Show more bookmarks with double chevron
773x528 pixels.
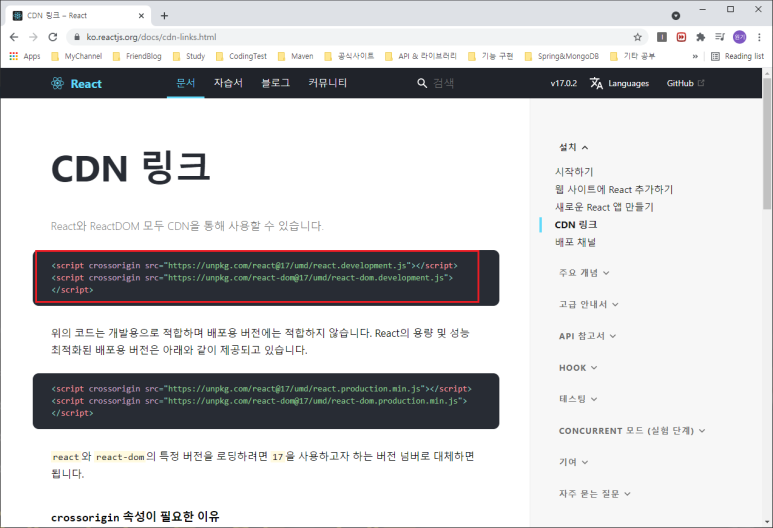(695, 56)
